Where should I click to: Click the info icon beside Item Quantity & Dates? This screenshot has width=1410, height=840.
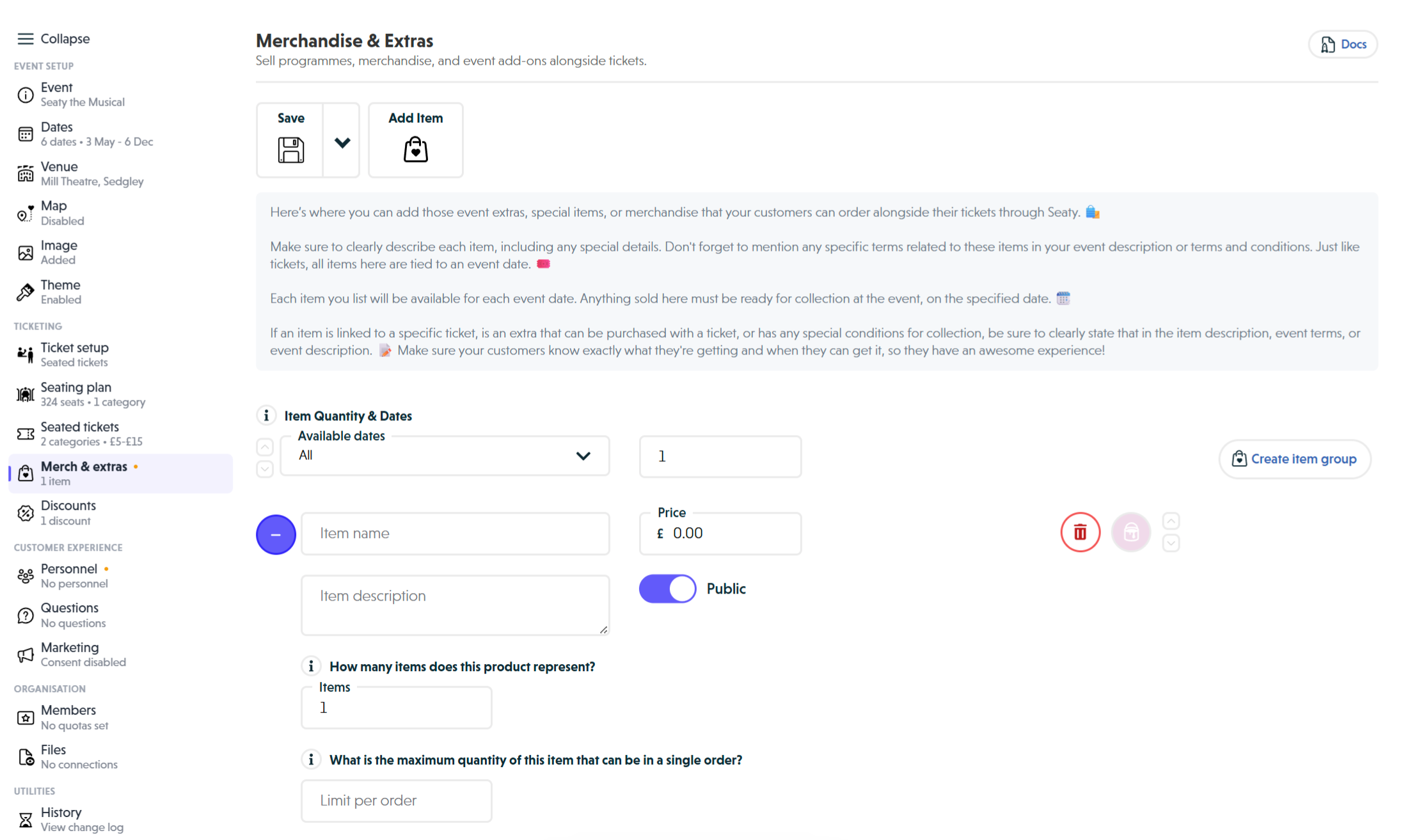pos(265,415)
